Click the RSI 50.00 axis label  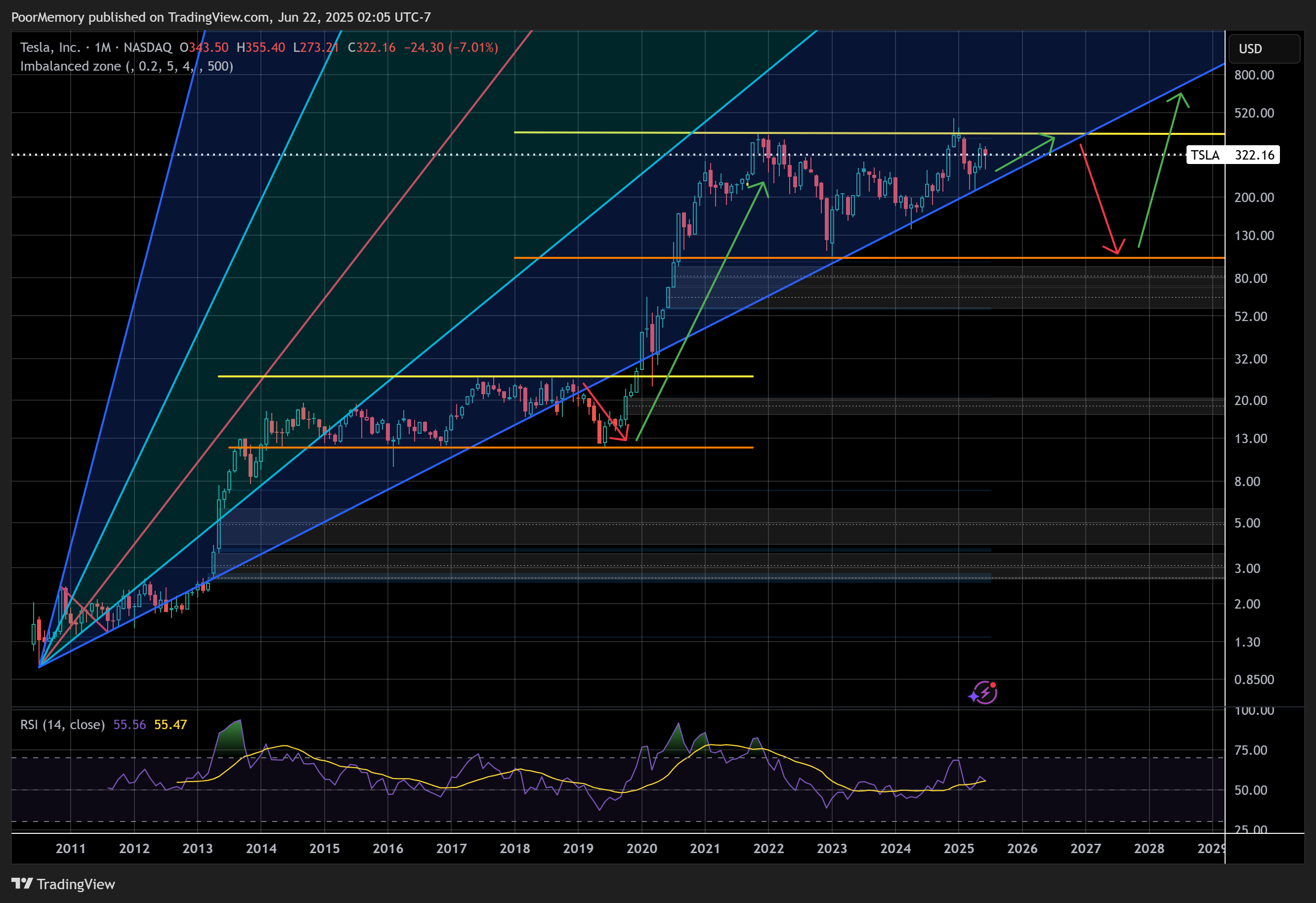(x=1251, y=790)
